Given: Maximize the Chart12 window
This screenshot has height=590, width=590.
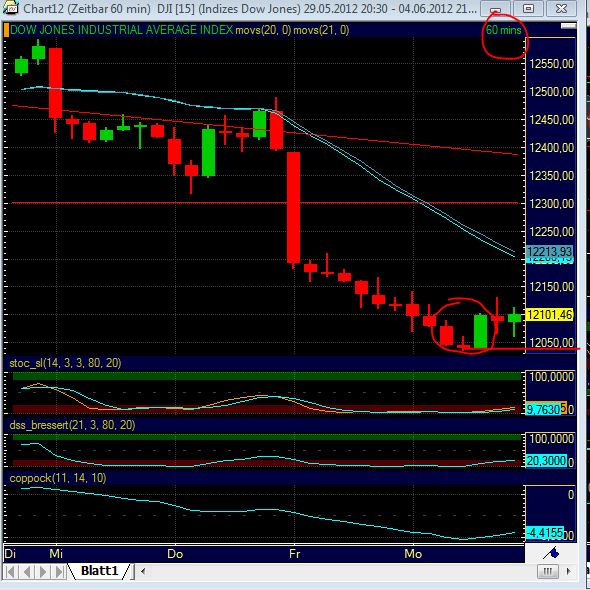Looking at the screenshot, I should 528,8.
